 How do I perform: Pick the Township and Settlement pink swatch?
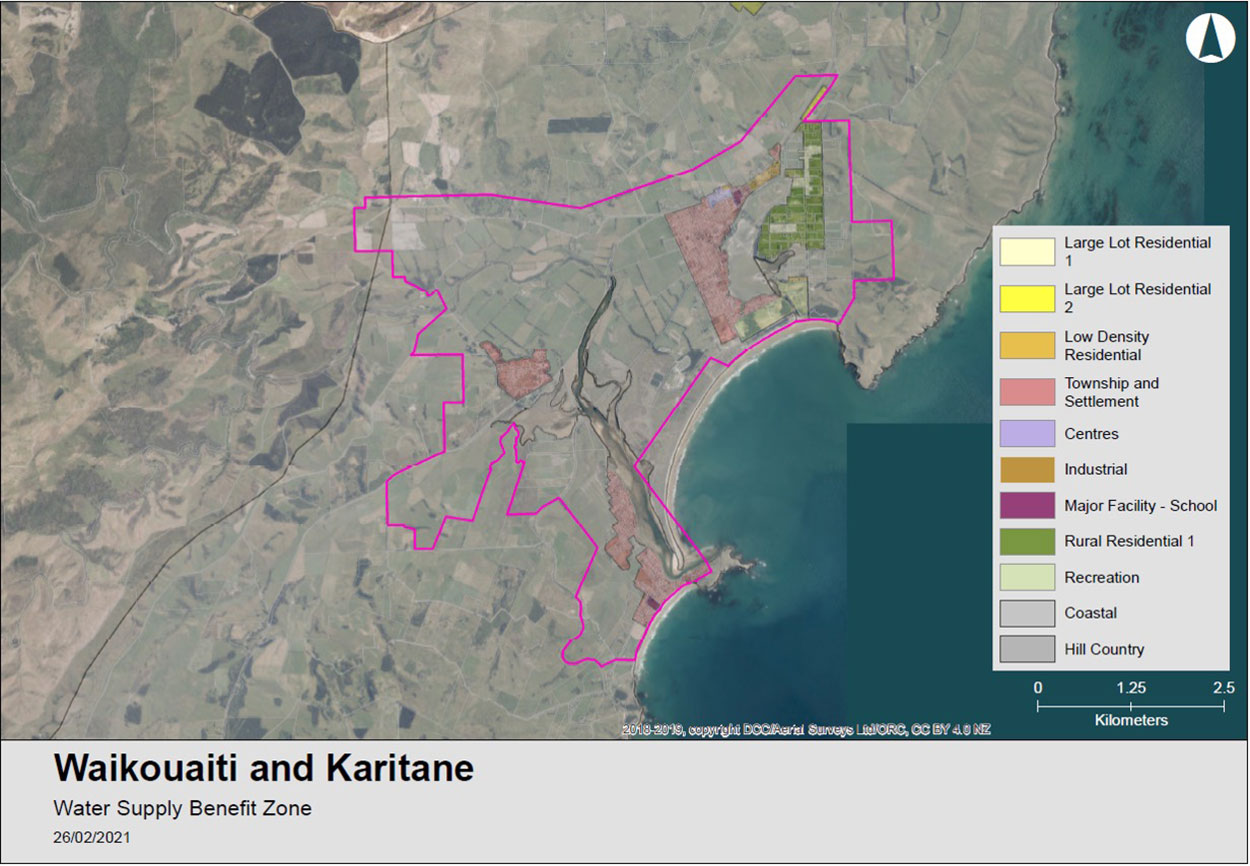point(1027,392)
